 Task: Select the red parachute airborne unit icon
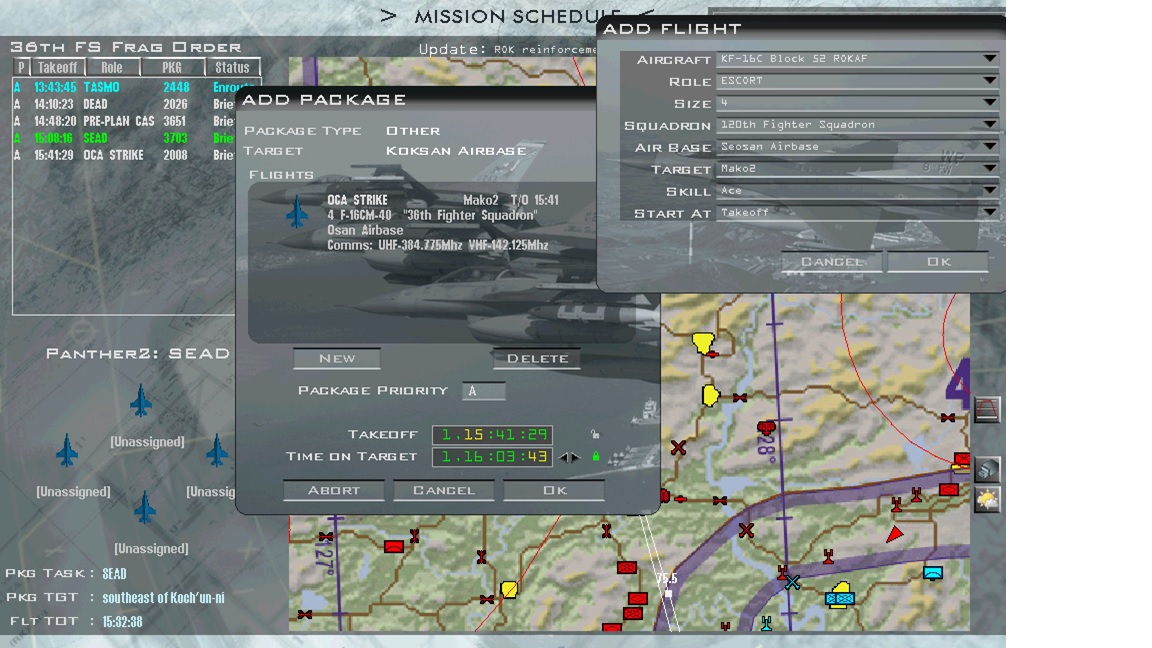(x=766, y=428)
